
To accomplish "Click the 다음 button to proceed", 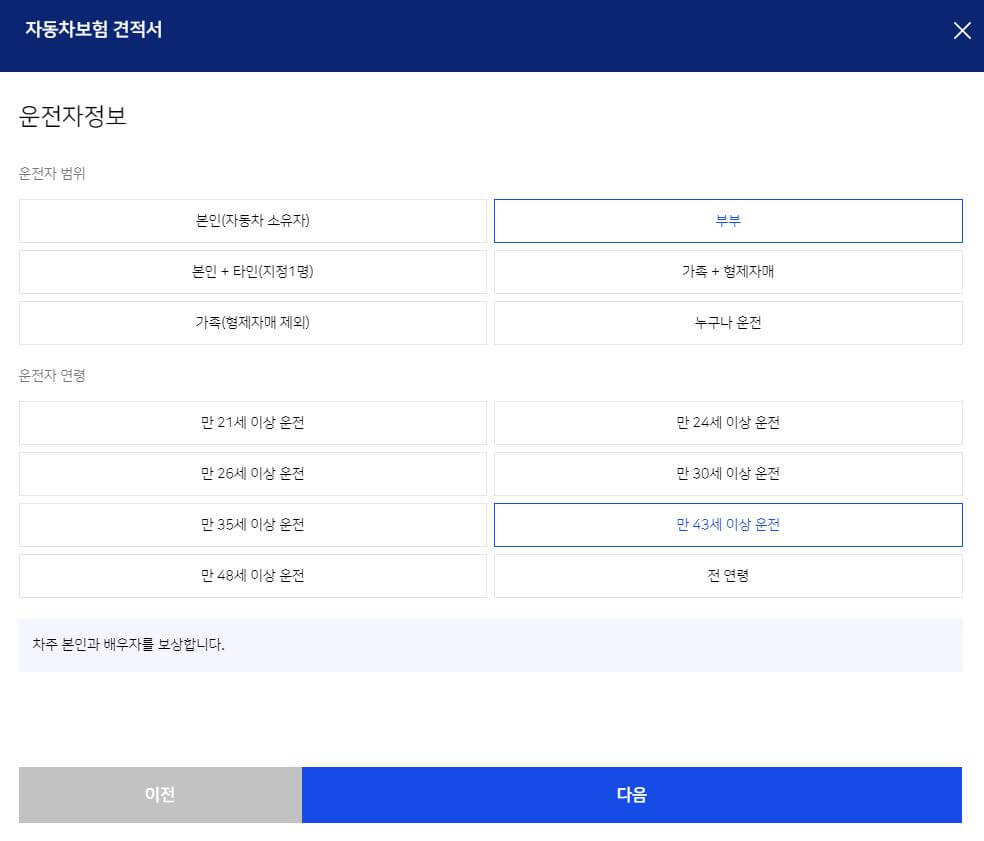I will coord(633,794).
